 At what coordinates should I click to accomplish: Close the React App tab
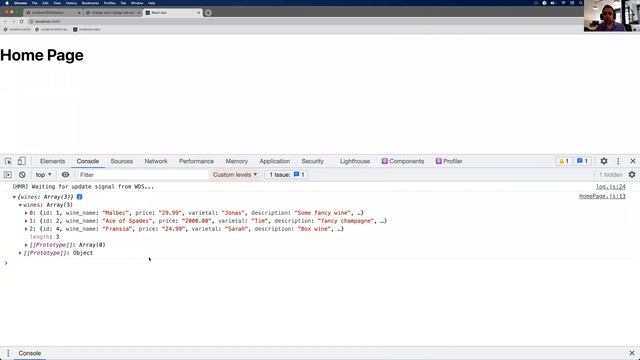point(199,13)
